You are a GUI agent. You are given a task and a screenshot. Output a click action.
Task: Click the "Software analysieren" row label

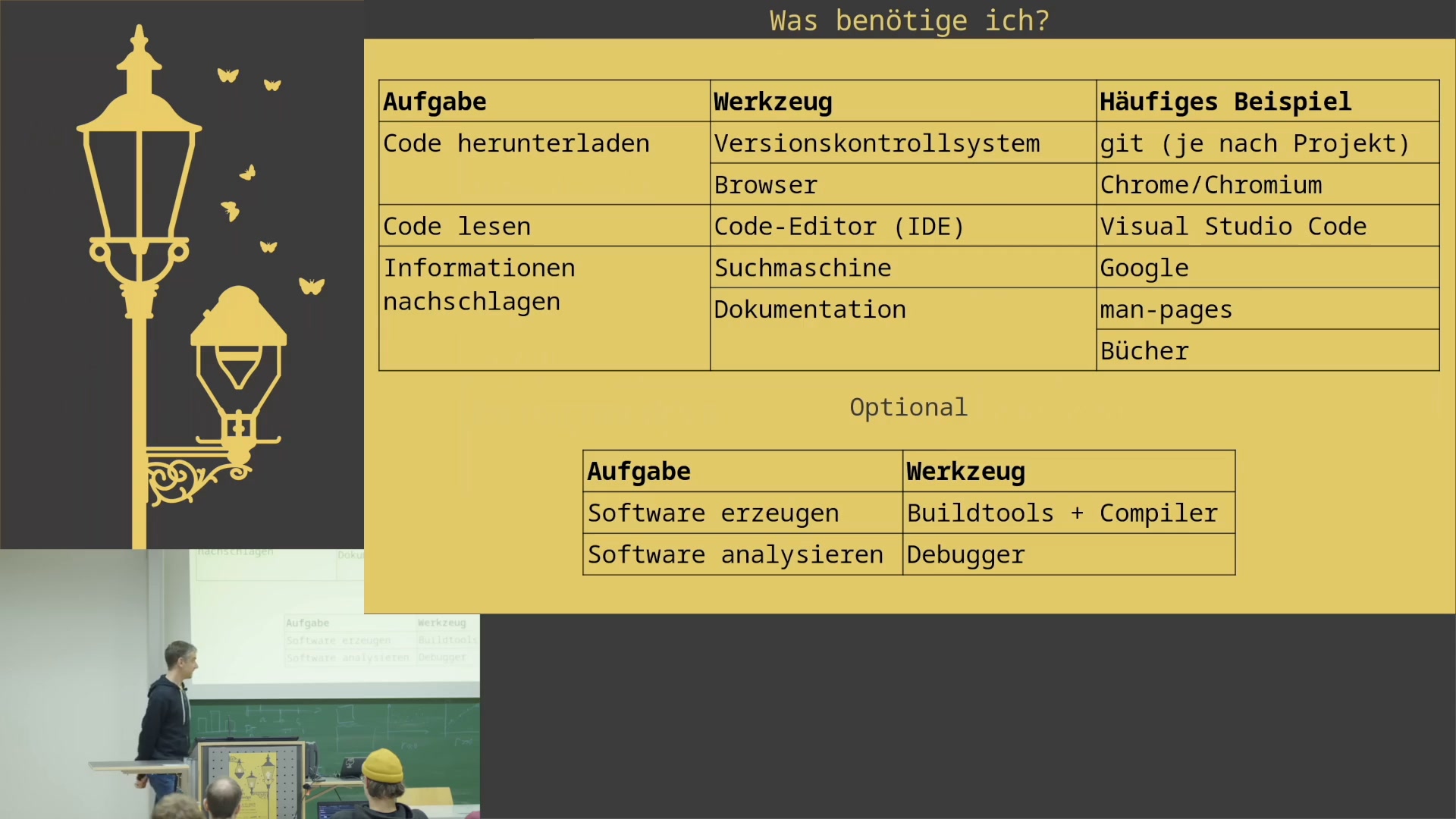[x=736, y=555]
